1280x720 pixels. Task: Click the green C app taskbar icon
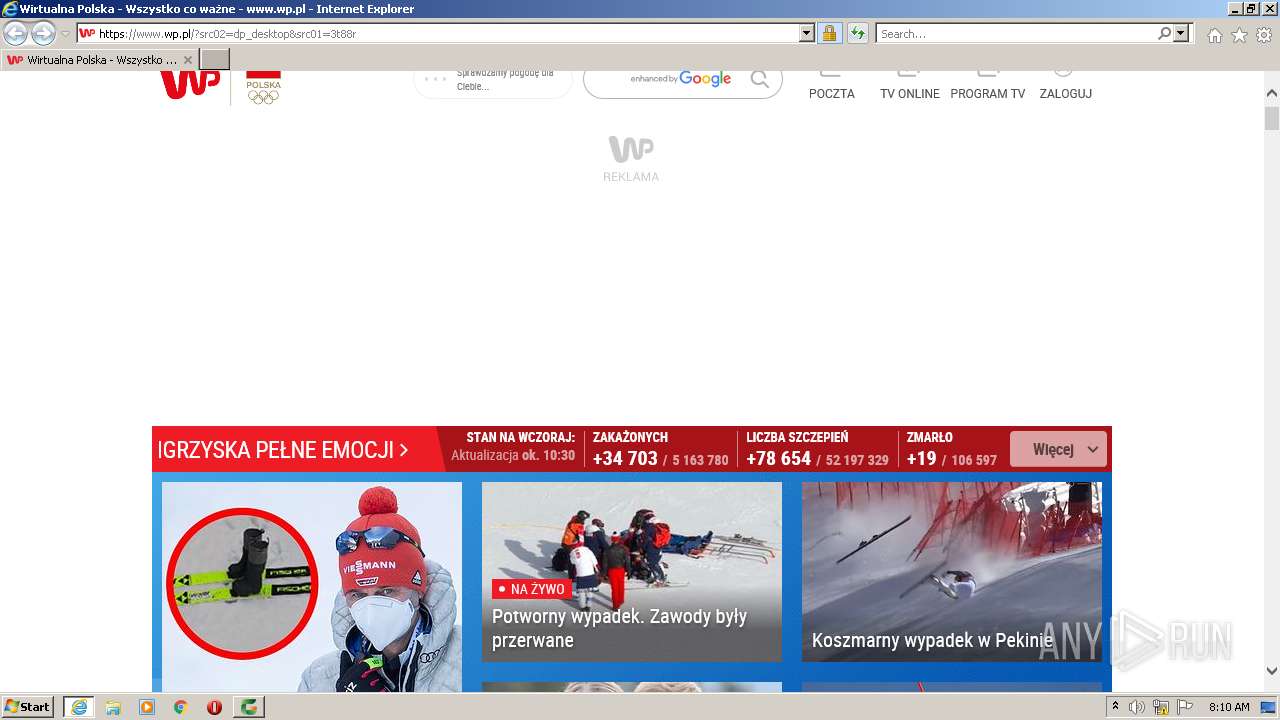pyautogui.click(x=249, y=707)
